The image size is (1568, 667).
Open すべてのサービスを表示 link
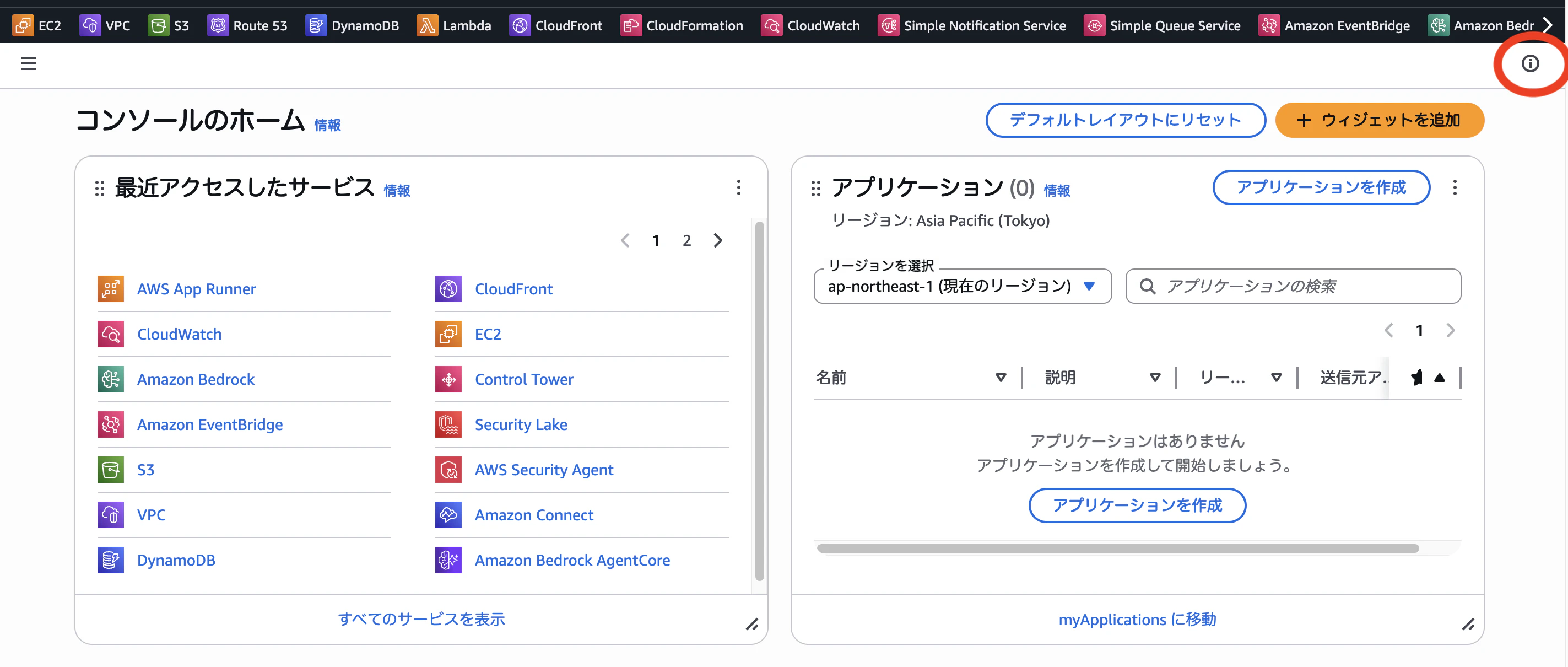(x=422, y=619)
